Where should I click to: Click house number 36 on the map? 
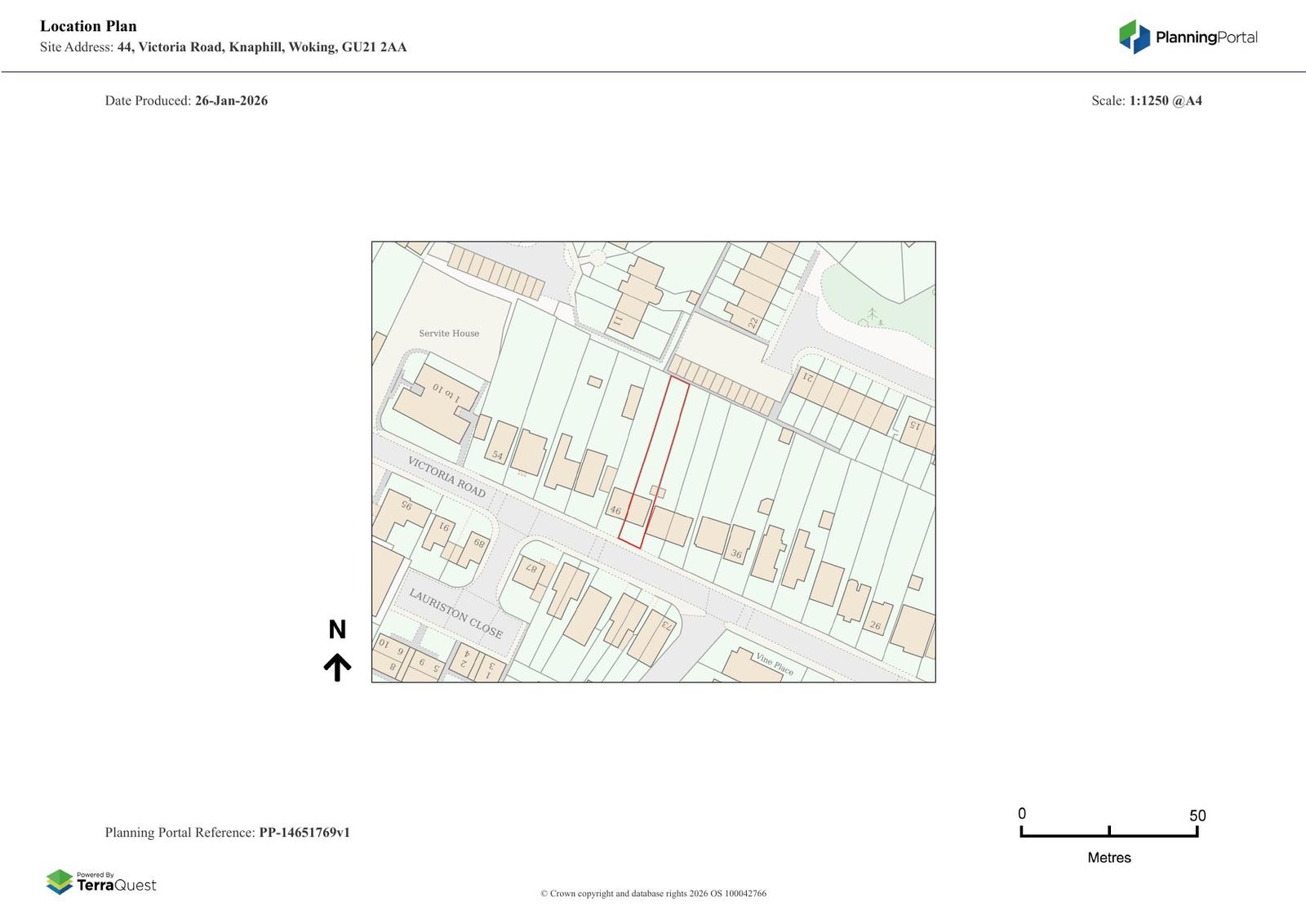click(x=736, y=553)
